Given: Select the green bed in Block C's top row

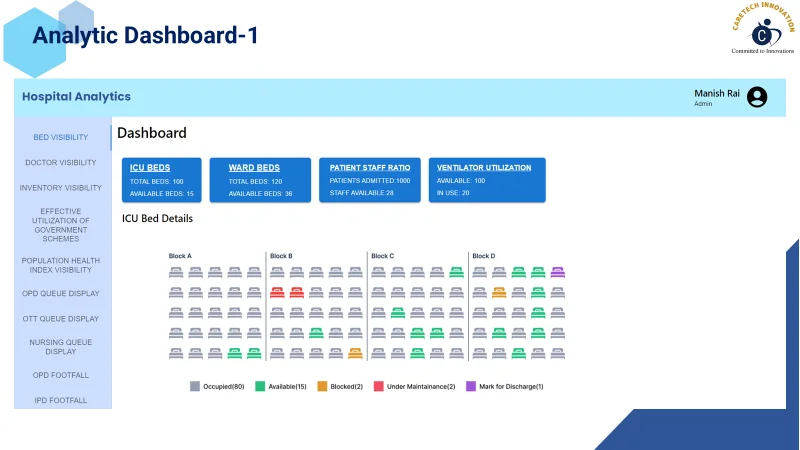Looking at the screenshot, I should point(457,272).
